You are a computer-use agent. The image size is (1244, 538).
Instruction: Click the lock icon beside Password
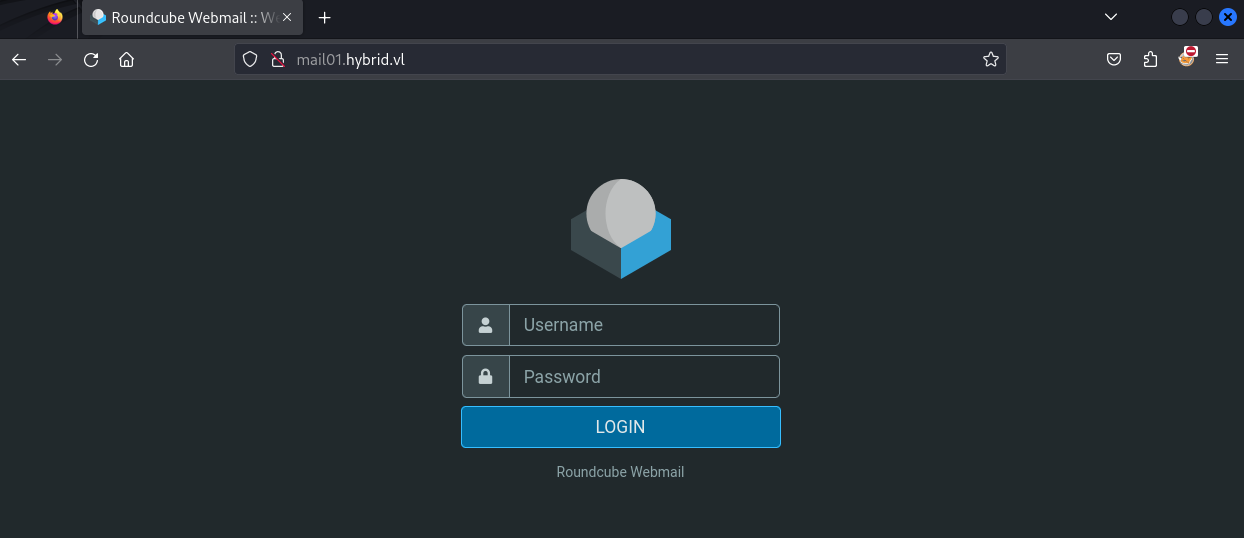pos(486,377)
